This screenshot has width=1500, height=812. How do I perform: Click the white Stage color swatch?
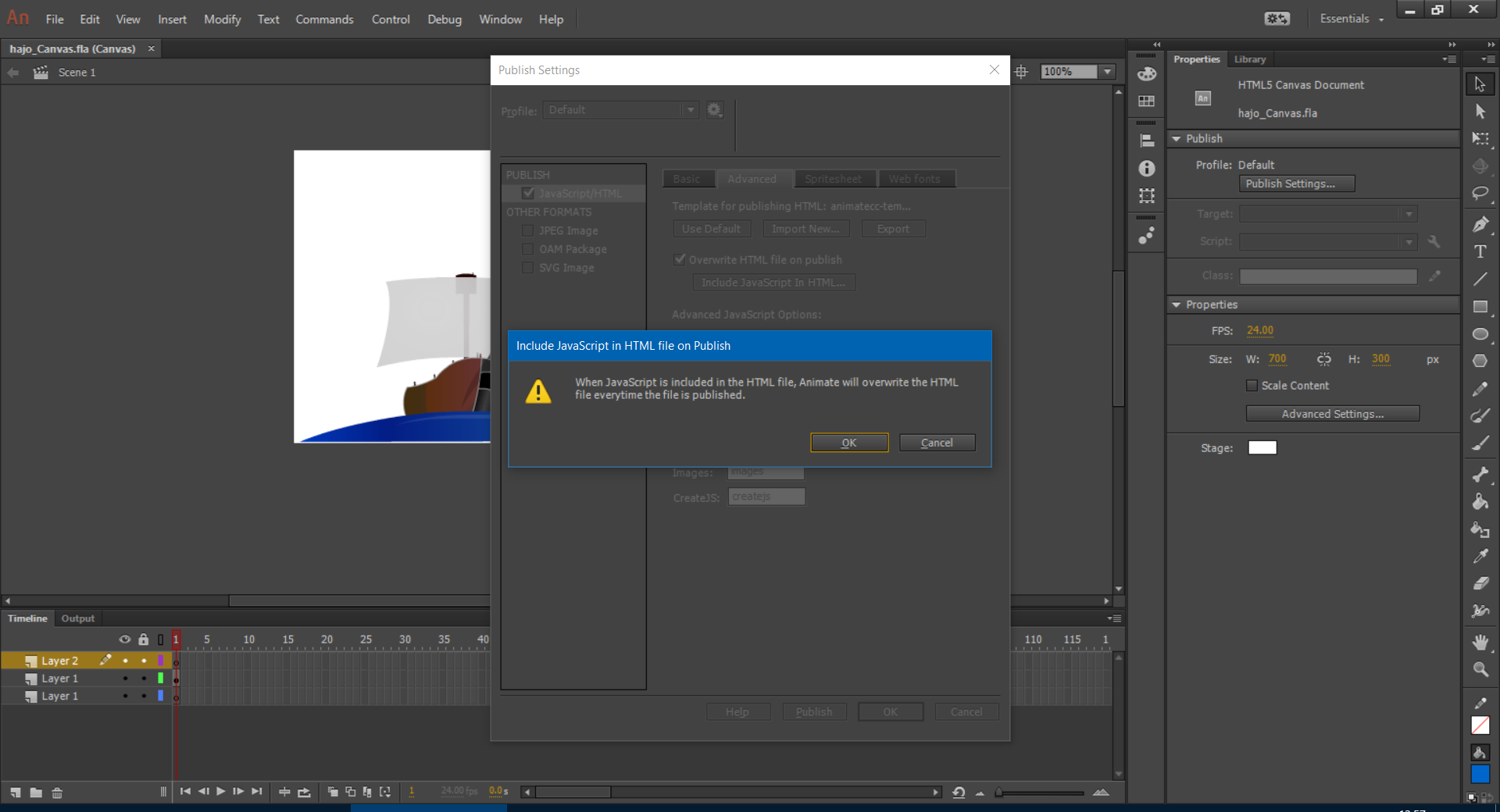tap(1262, 447)
